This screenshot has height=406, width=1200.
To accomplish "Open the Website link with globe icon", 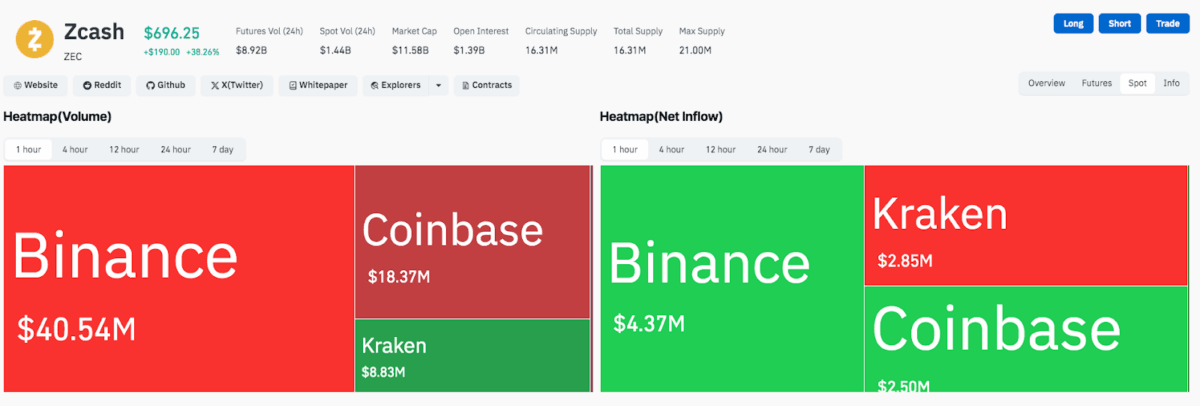I will coord(37,85).
